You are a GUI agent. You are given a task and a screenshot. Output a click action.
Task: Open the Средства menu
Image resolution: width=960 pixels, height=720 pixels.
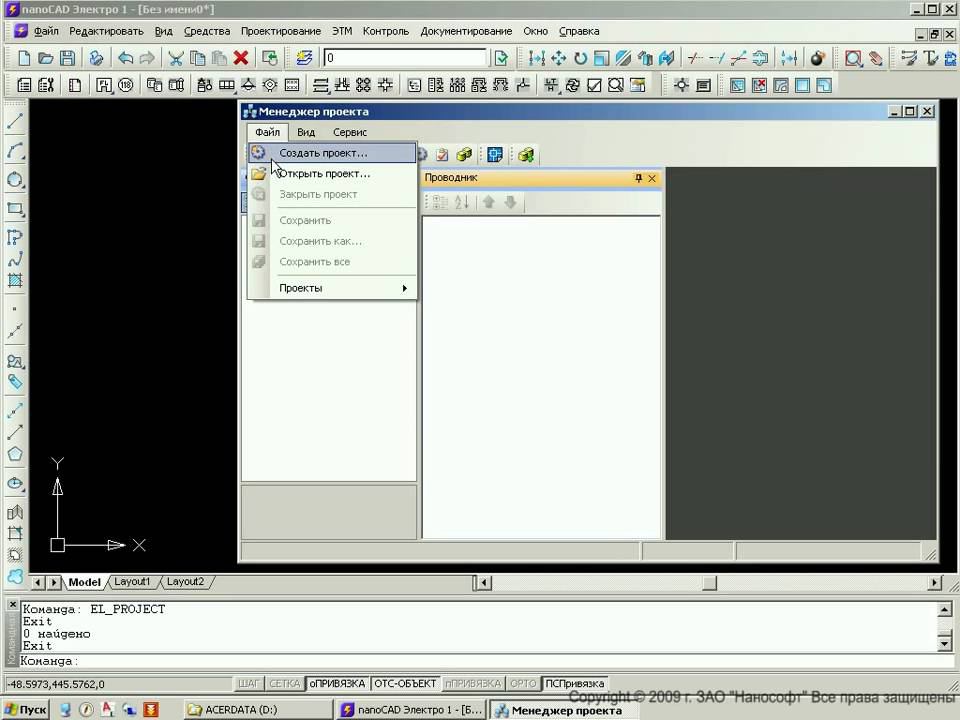click(207, 31)
